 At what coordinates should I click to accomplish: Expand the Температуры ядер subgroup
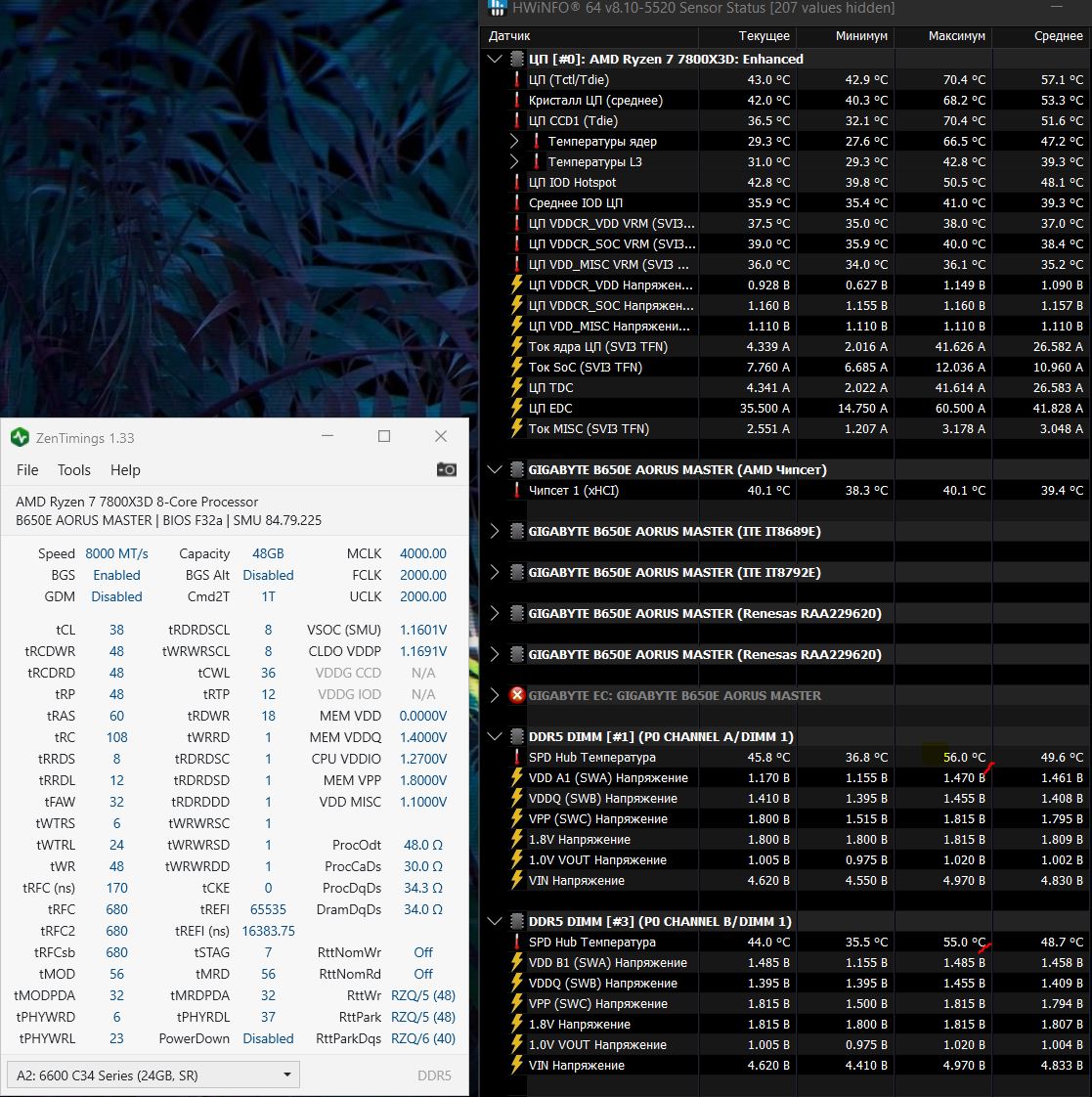(514, 142)
